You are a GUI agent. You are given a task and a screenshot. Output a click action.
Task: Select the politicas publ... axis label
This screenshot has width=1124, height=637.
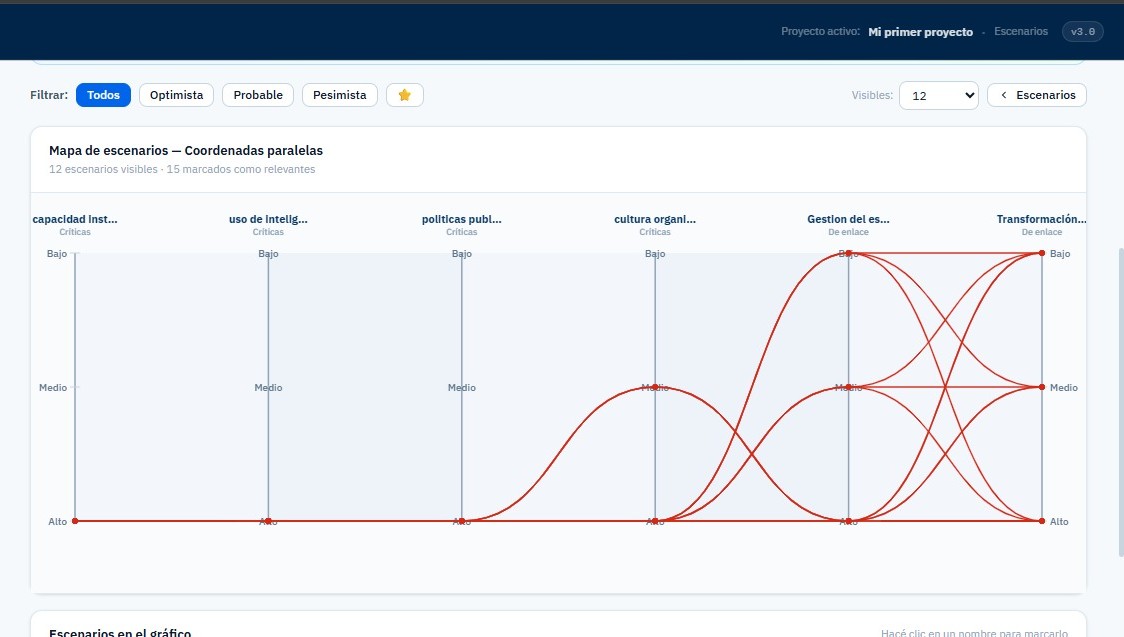[461, 219]
